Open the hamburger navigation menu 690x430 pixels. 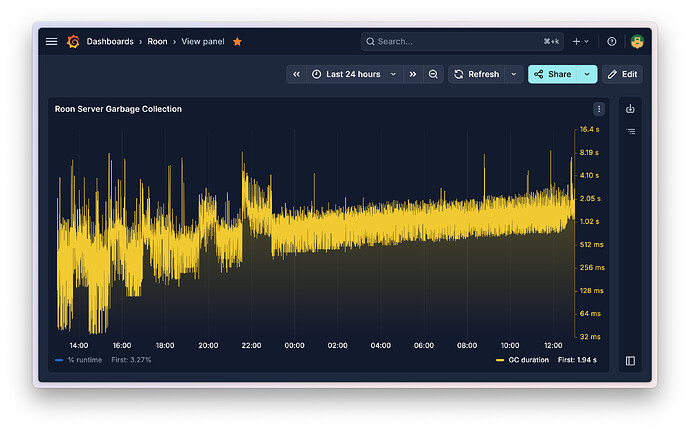(51, 41)
